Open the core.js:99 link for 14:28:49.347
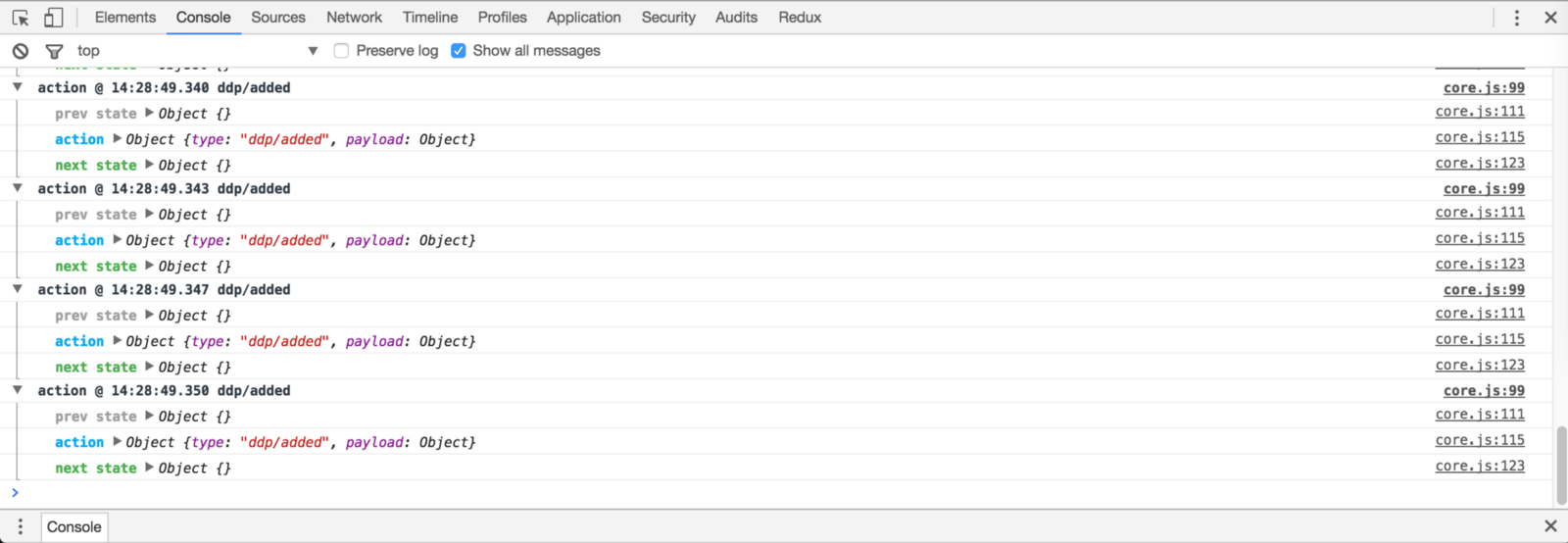 click(x=1484, y=290)
